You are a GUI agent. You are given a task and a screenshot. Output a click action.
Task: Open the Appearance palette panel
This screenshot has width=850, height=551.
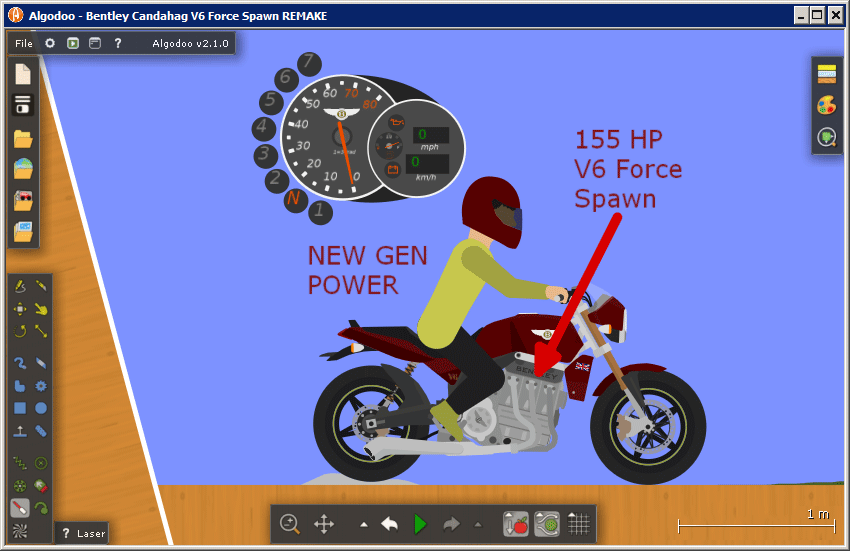coord(827,105)
